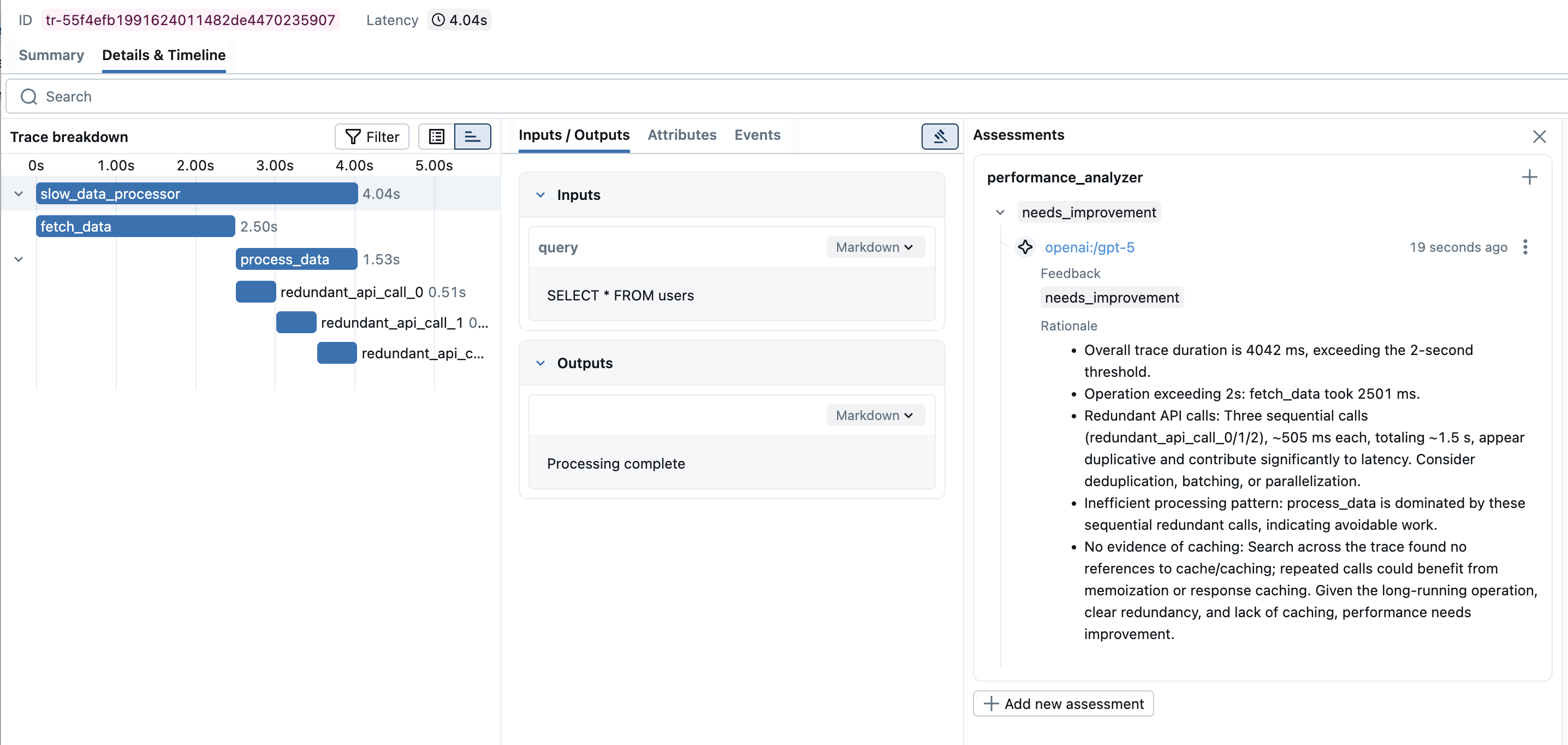Screen dimensions: 1568x745
Task: Collapse the Inputs section
Action: (x=540, y=195)
